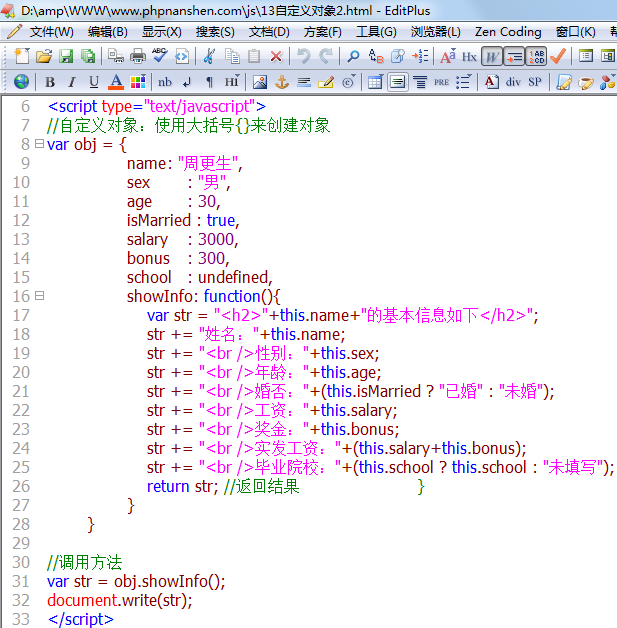Click line number 29 in gutter
Image resolution: width=617 pixels, height=628 pixels.
21,543
